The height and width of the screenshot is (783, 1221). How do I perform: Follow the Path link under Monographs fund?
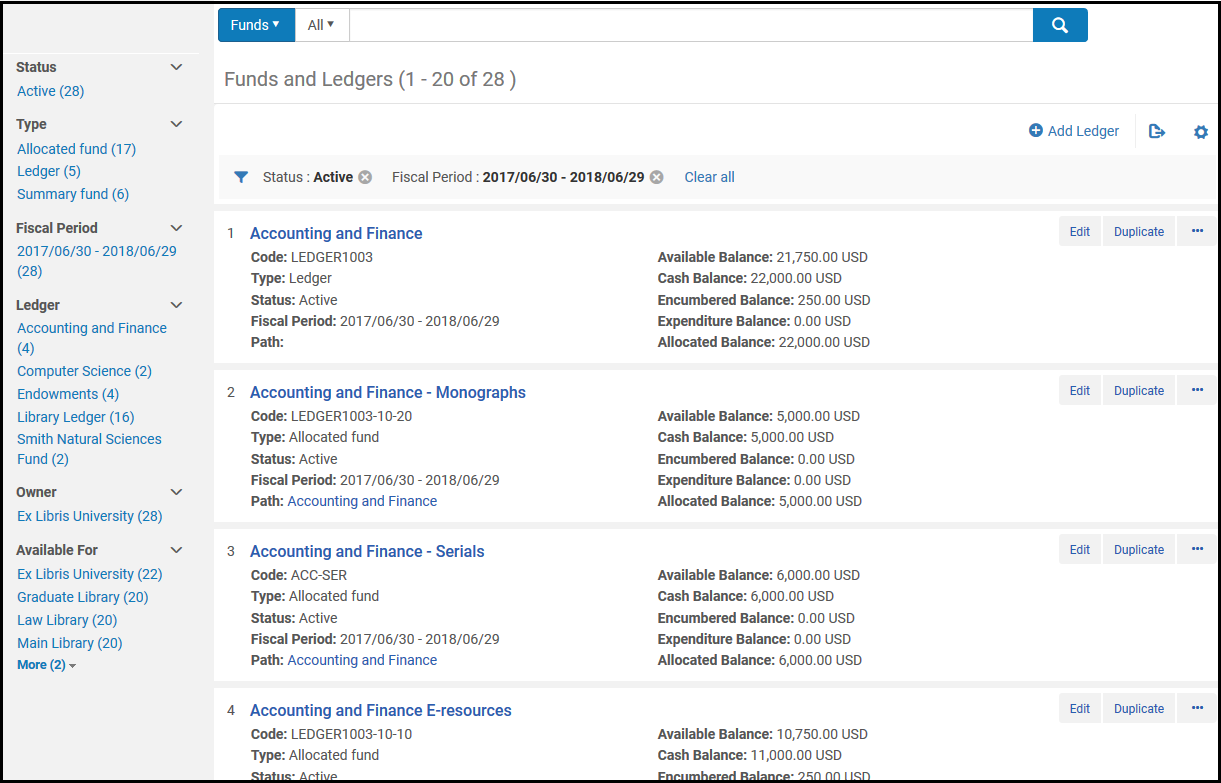[x=362, y=501]
